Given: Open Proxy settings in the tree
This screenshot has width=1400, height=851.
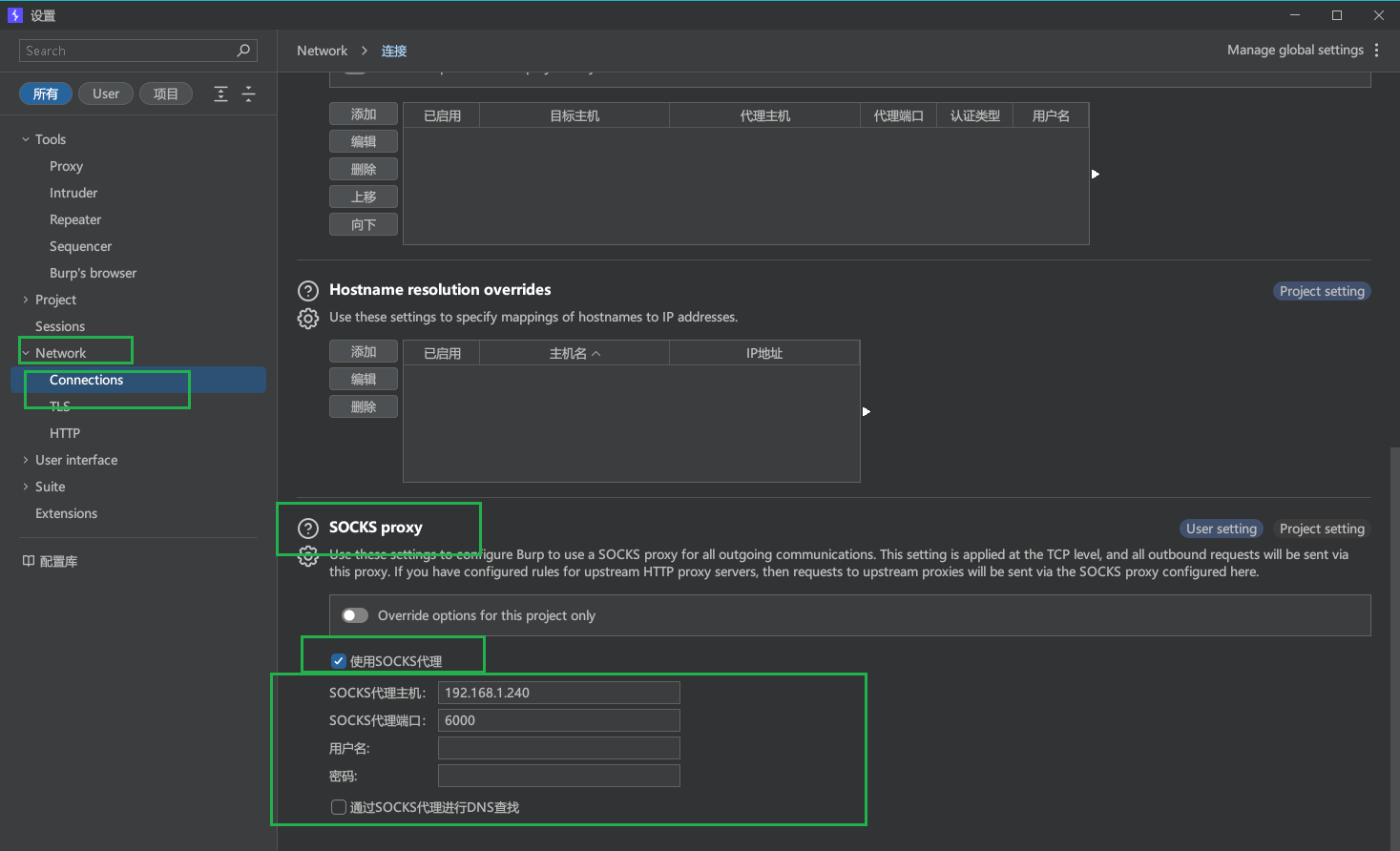Looking at the screenshot, I should [66, 166].
